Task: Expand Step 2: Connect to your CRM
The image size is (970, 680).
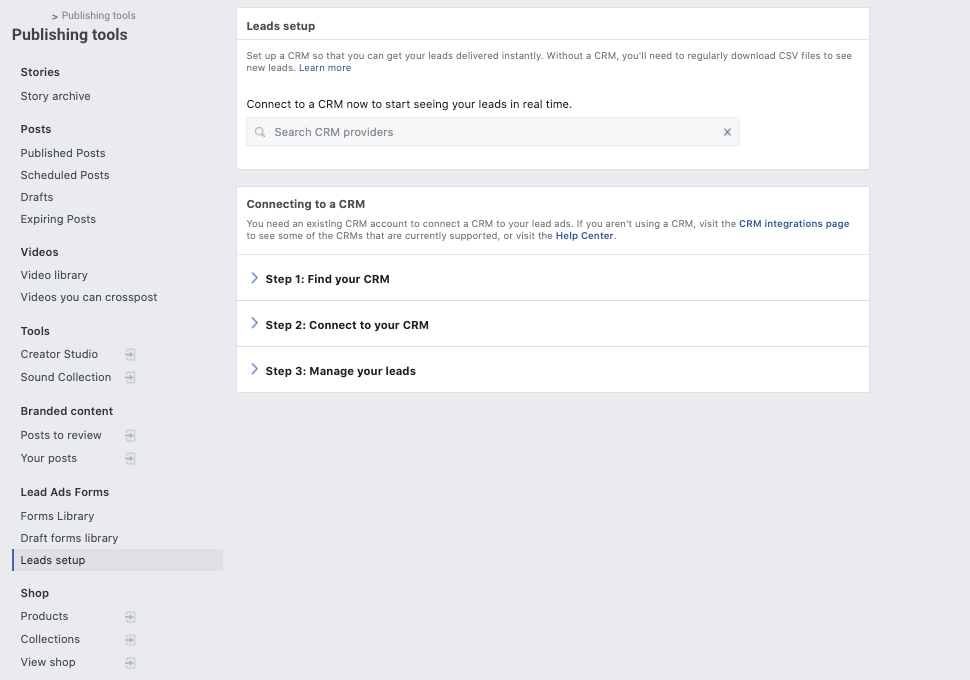Action: tap(346, 325)
